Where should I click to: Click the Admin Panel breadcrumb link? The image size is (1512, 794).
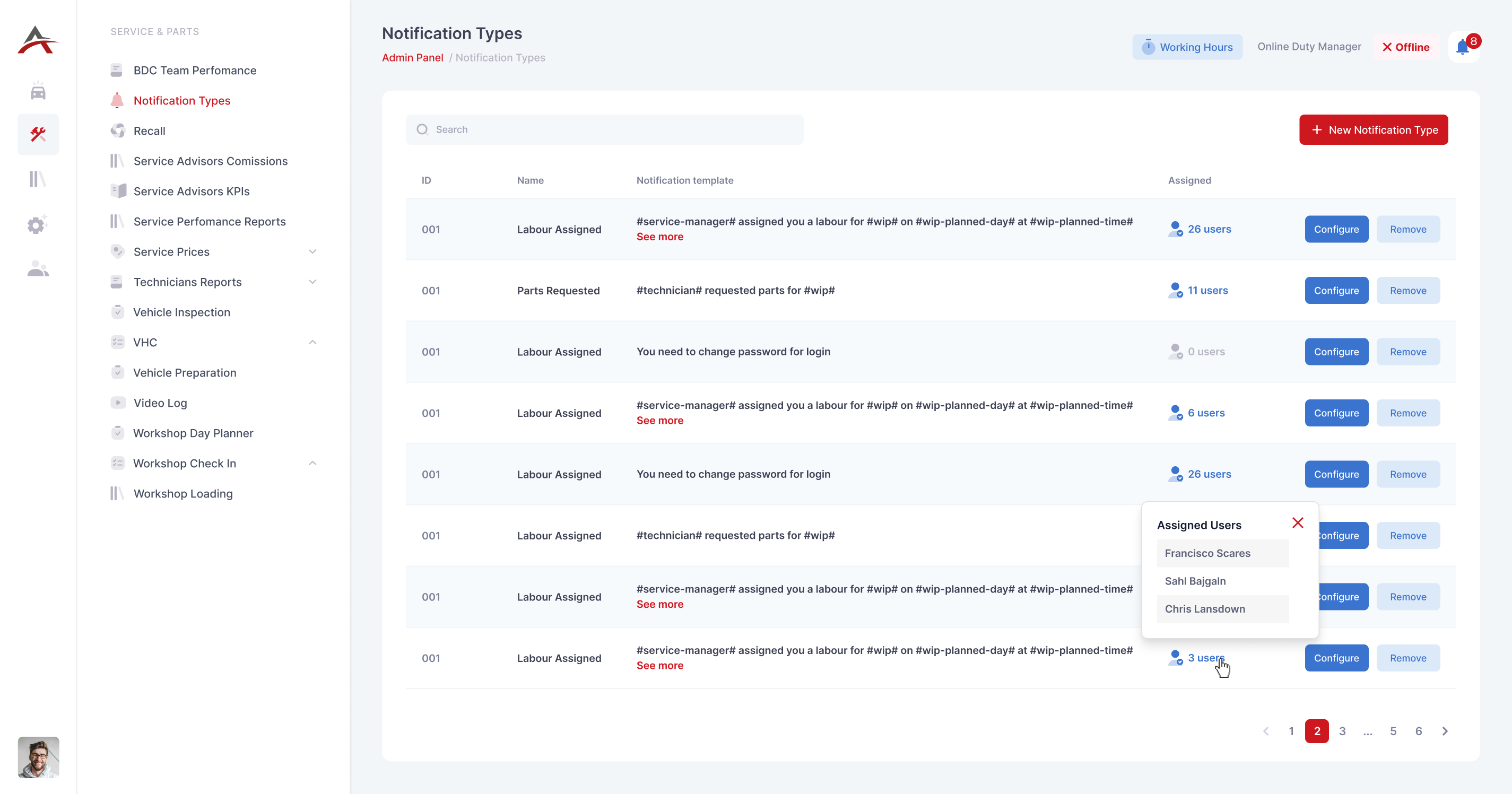412,57
